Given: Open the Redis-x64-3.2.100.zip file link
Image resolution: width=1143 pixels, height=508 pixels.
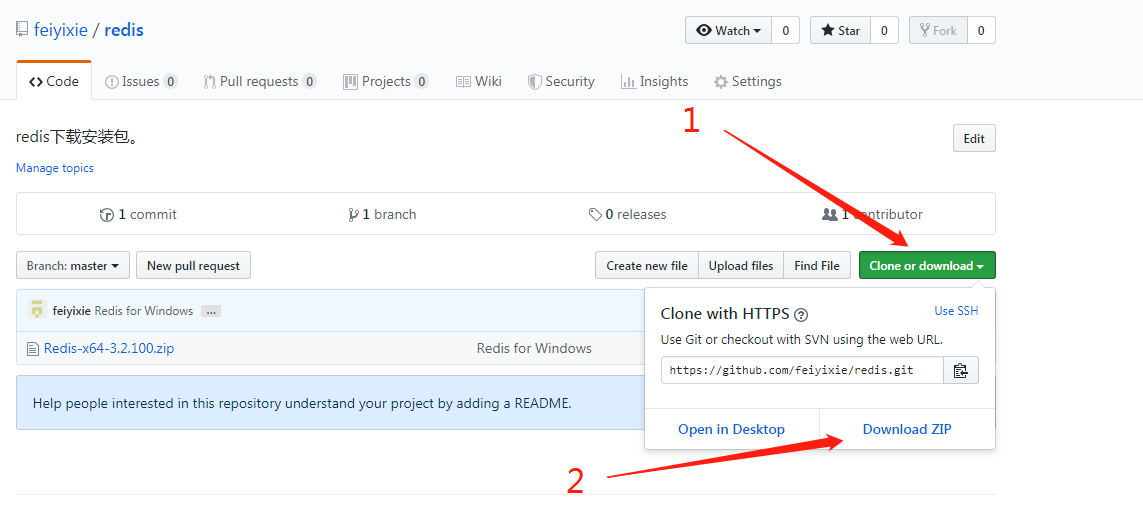Looking at the screenshot, I should tap(109, 349).
